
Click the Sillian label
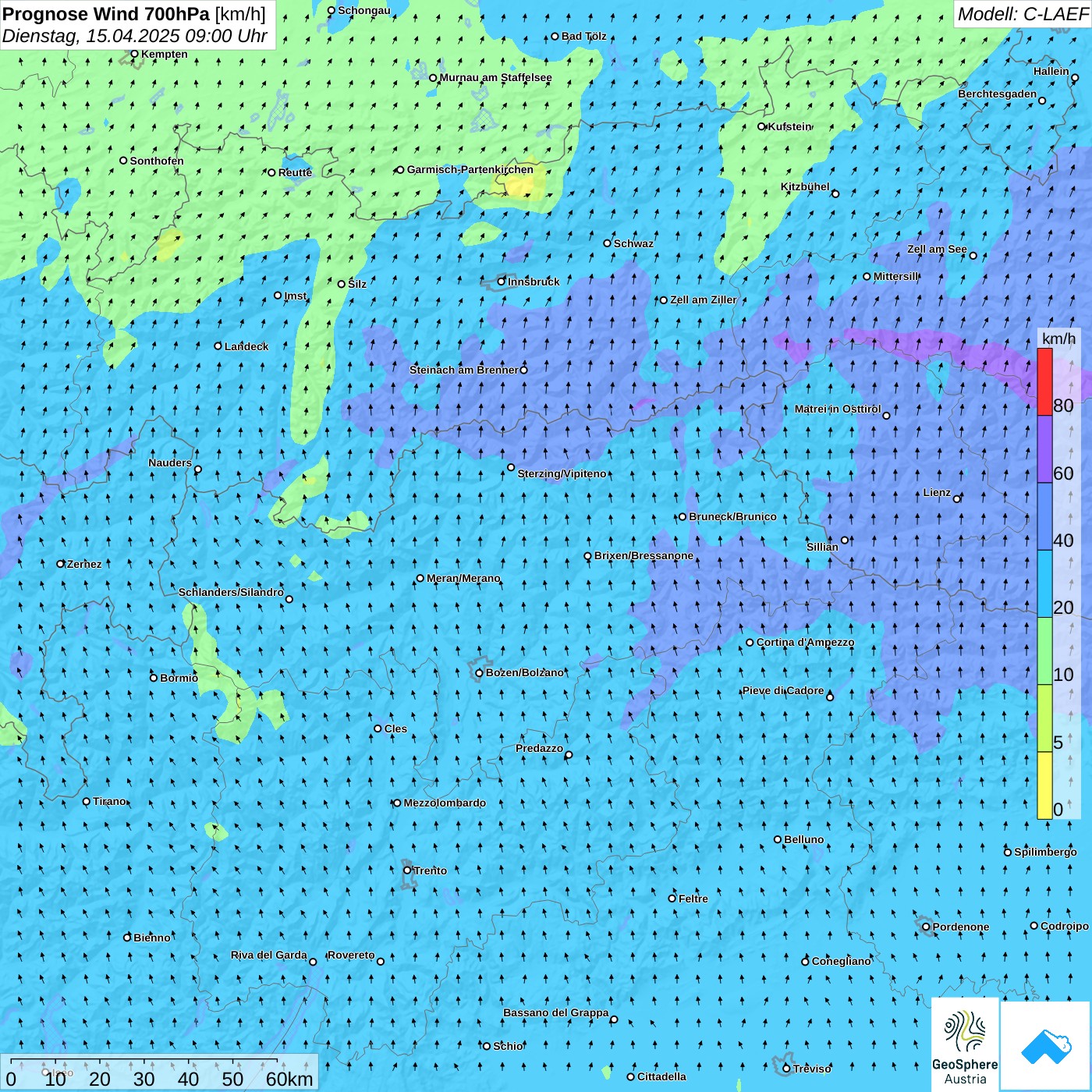(822, 547)
